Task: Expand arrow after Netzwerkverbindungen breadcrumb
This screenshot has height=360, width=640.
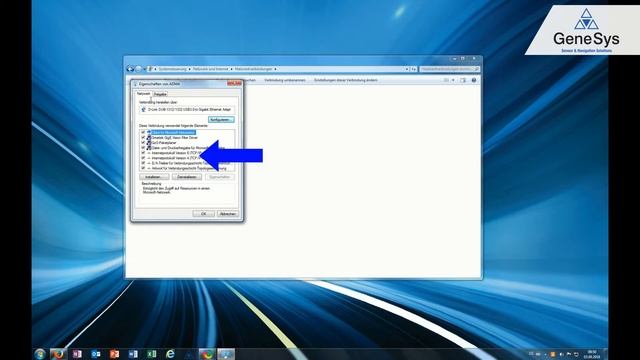Action: [276, 69]
